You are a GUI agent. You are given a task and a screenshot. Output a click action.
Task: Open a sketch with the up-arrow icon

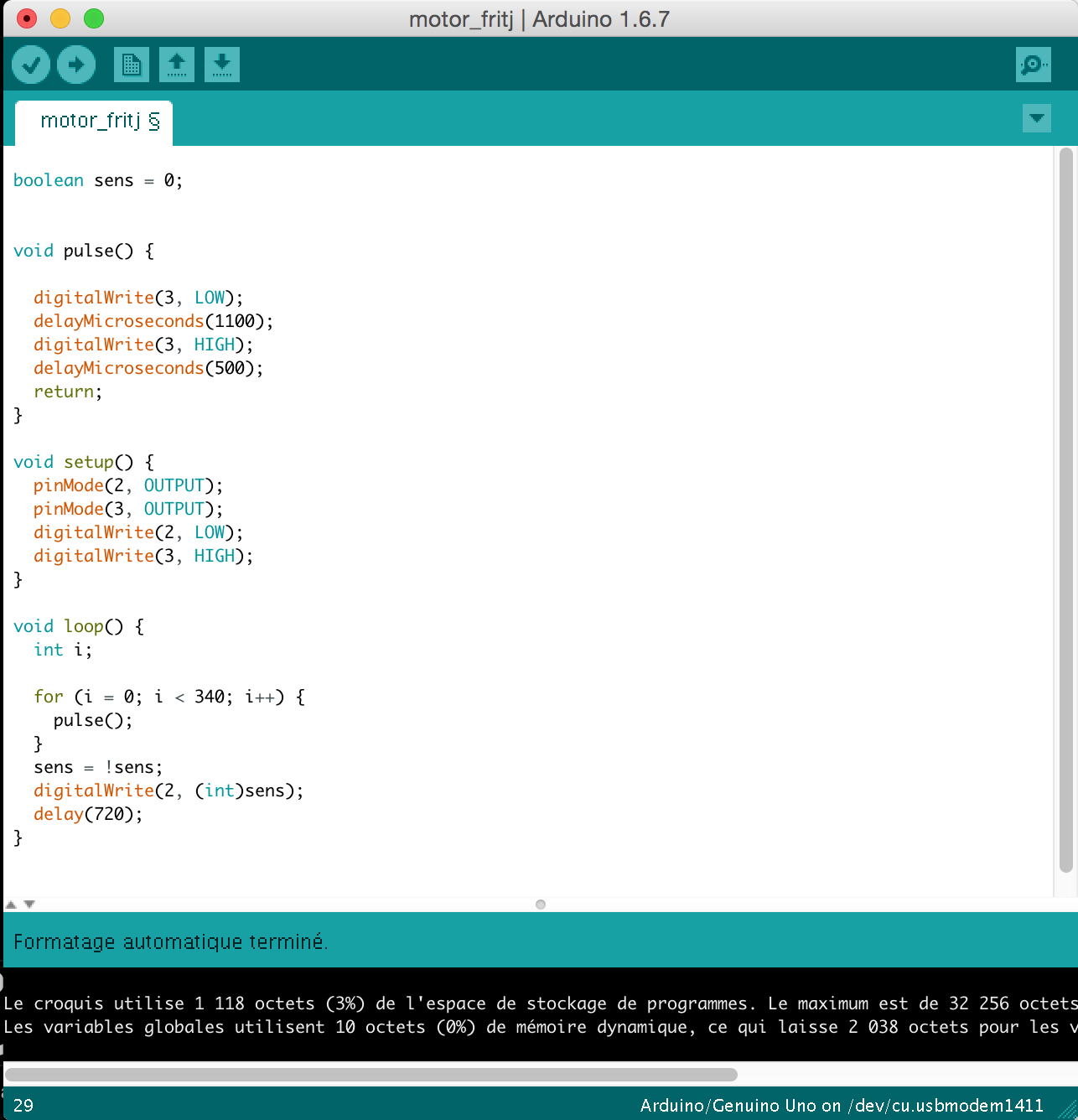coord(177,65)
